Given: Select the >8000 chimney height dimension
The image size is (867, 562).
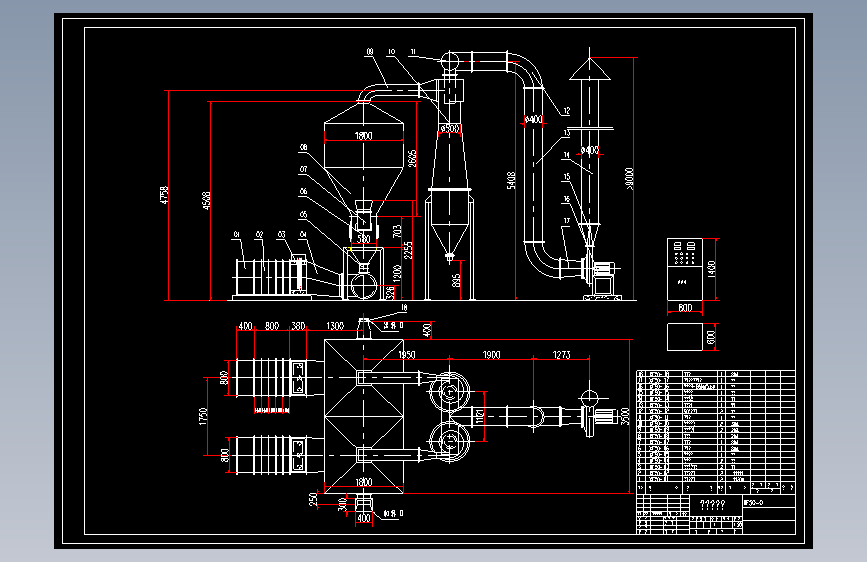Looking at the screenshot, I should click(629, 179).
